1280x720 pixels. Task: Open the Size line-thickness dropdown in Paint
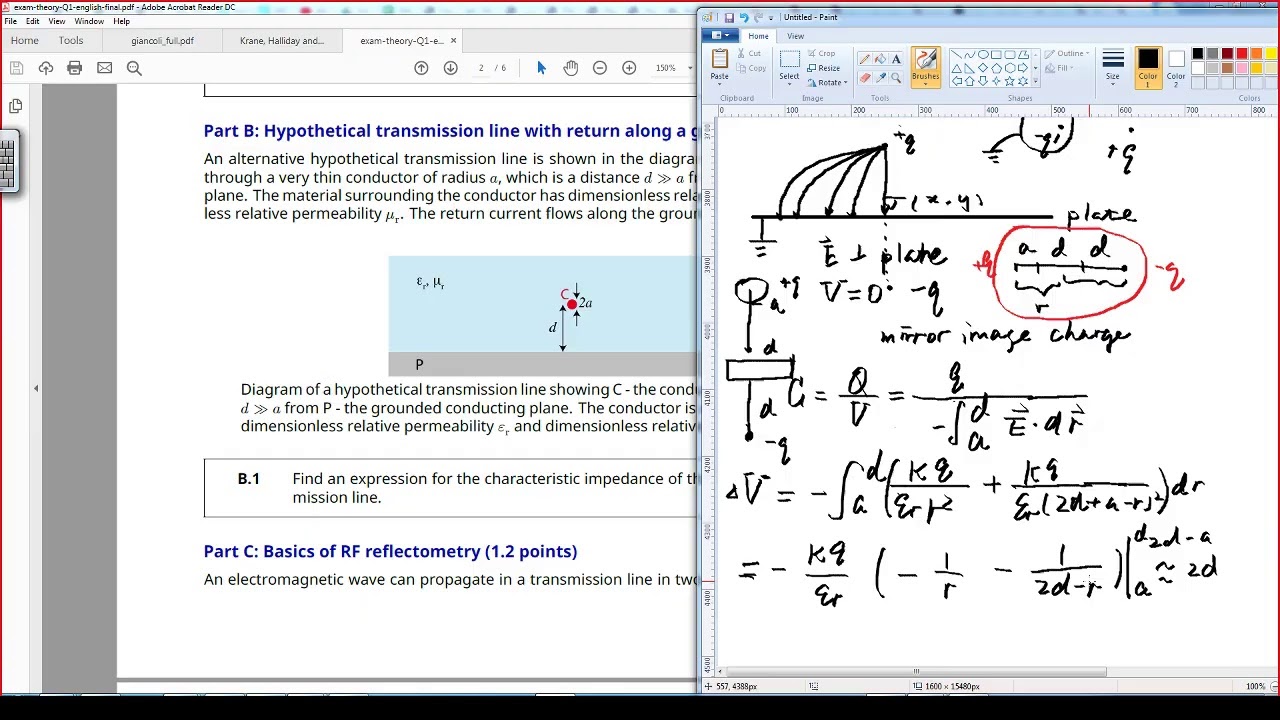1112,66
